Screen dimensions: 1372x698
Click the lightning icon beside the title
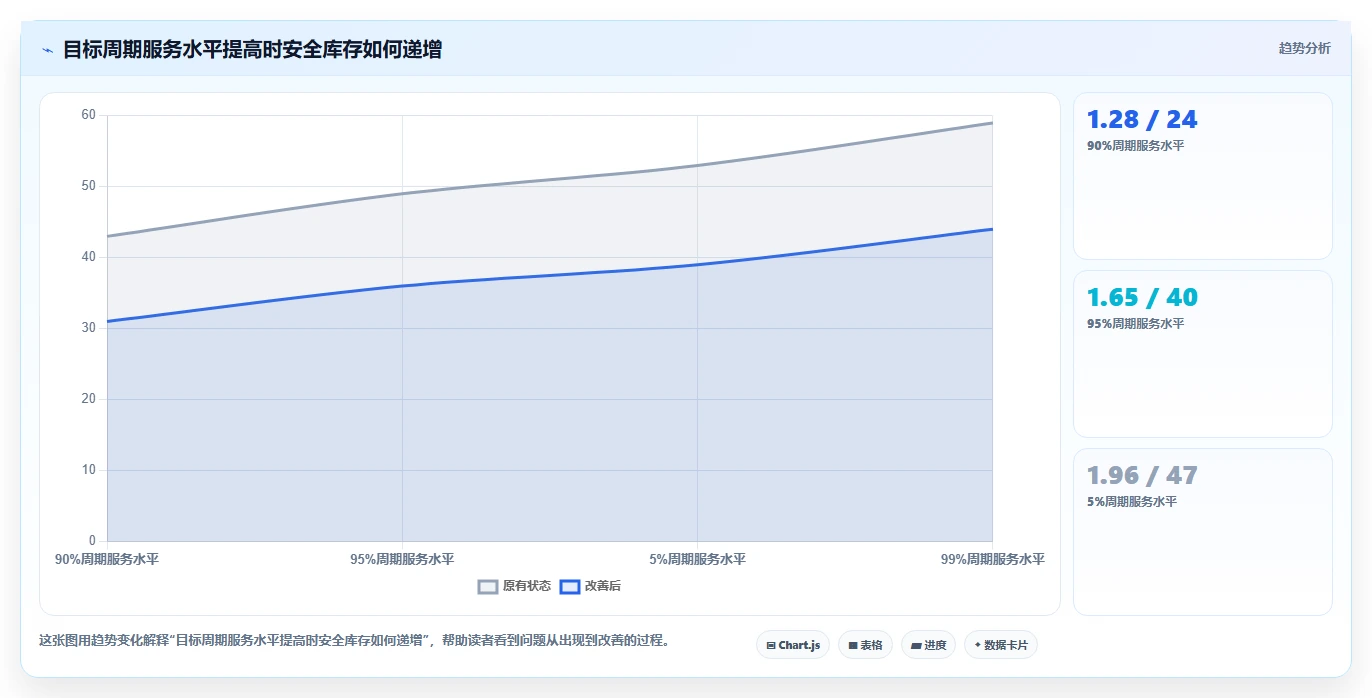click(x=47, y=50)
